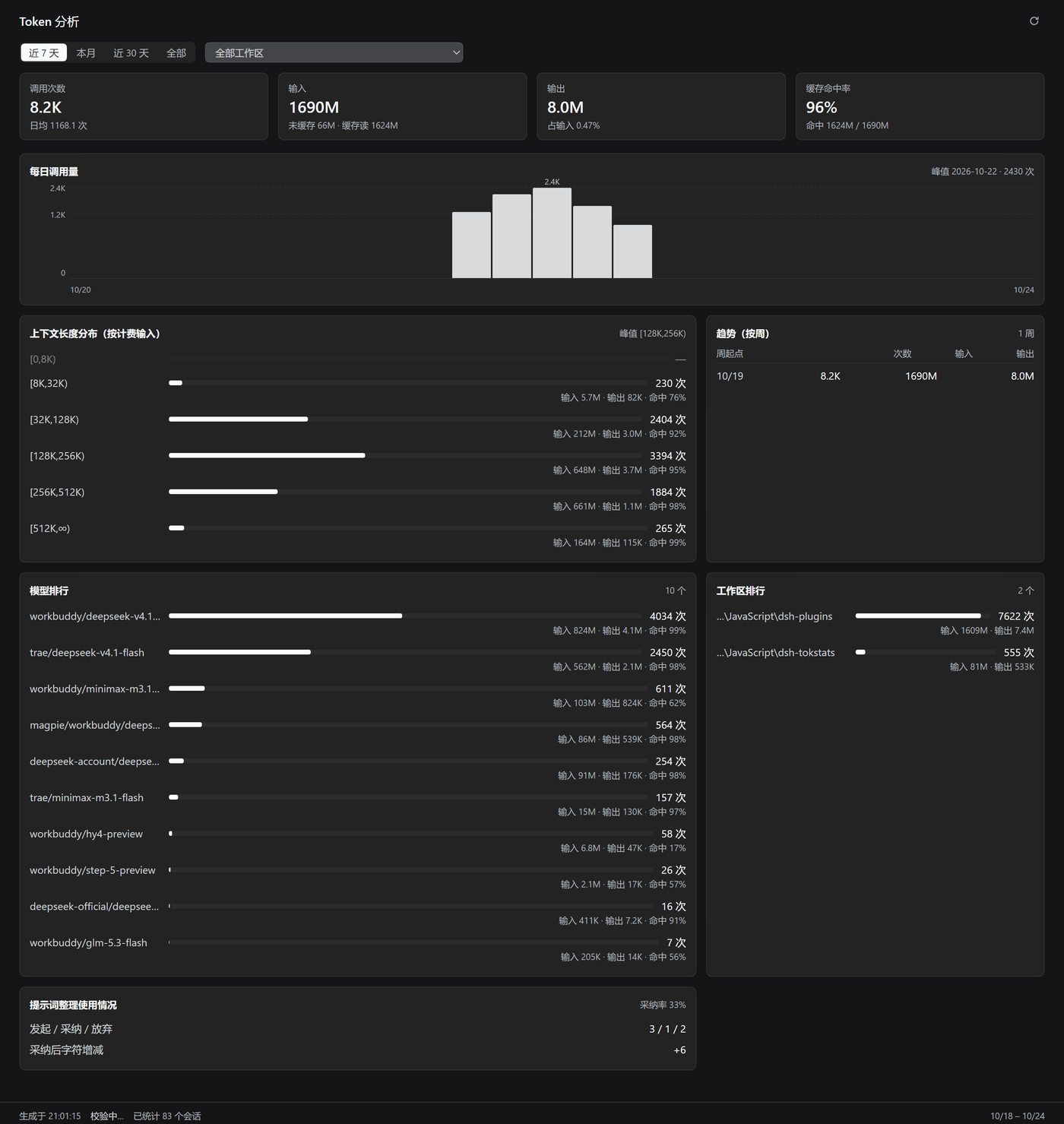Click the 10/18 – 10/24 date range
Viewport: 1064px width, 1124px height.
(1017, 1116)
